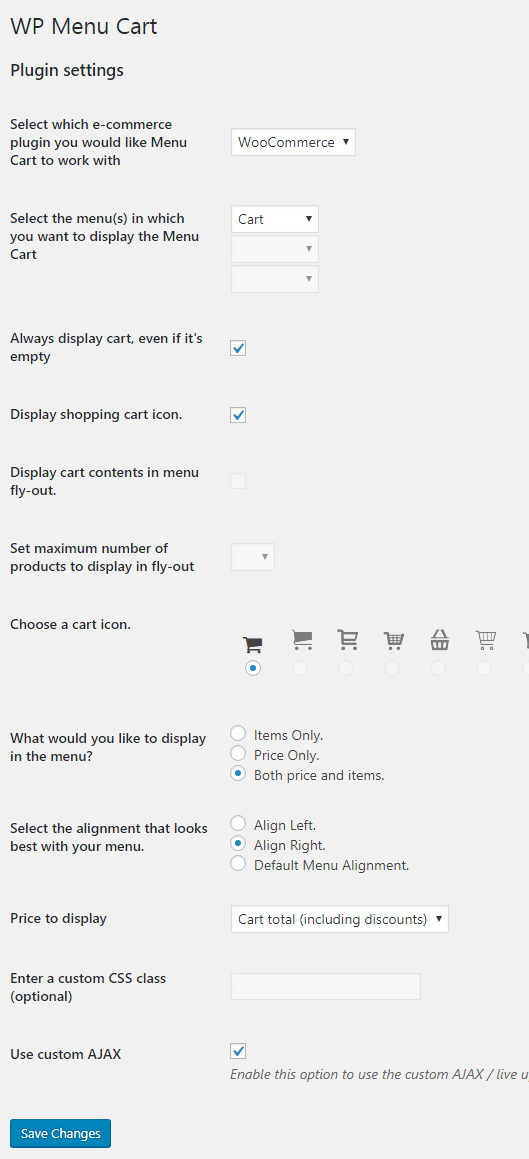Expand the Cart menu selection dropdown
The width and height of the screenshot is (529, 1159).
pyautogui.click(x=275, y=220)
